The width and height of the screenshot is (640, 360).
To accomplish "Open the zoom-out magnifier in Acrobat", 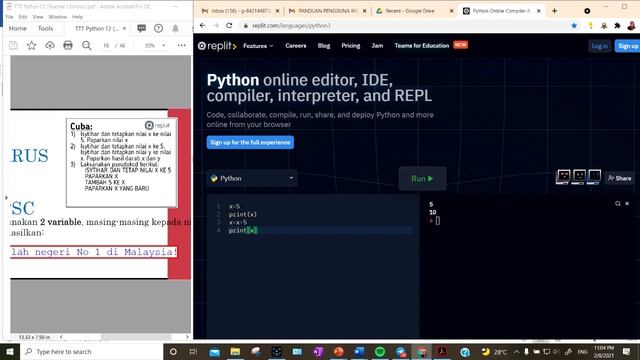I will 87,45.
